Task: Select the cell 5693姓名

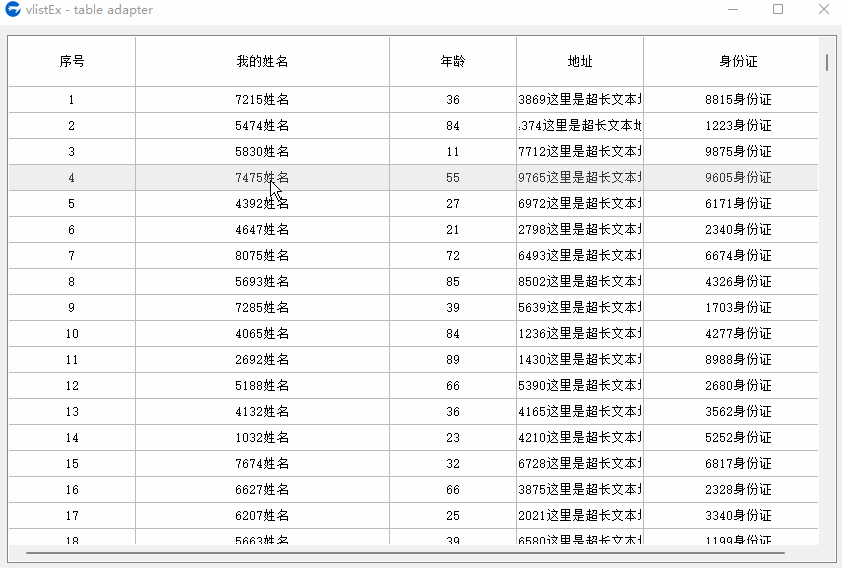Action: (263, 281)
